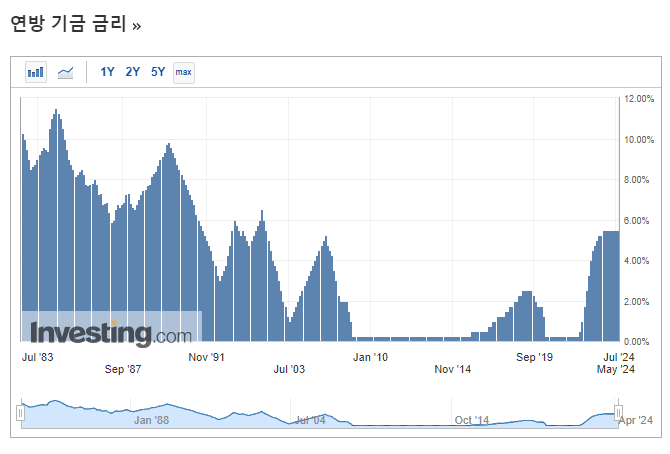Click the Jul '24 axis label
Image resolution: width=670 pixels, height=454 pixels.
point(619,357)
